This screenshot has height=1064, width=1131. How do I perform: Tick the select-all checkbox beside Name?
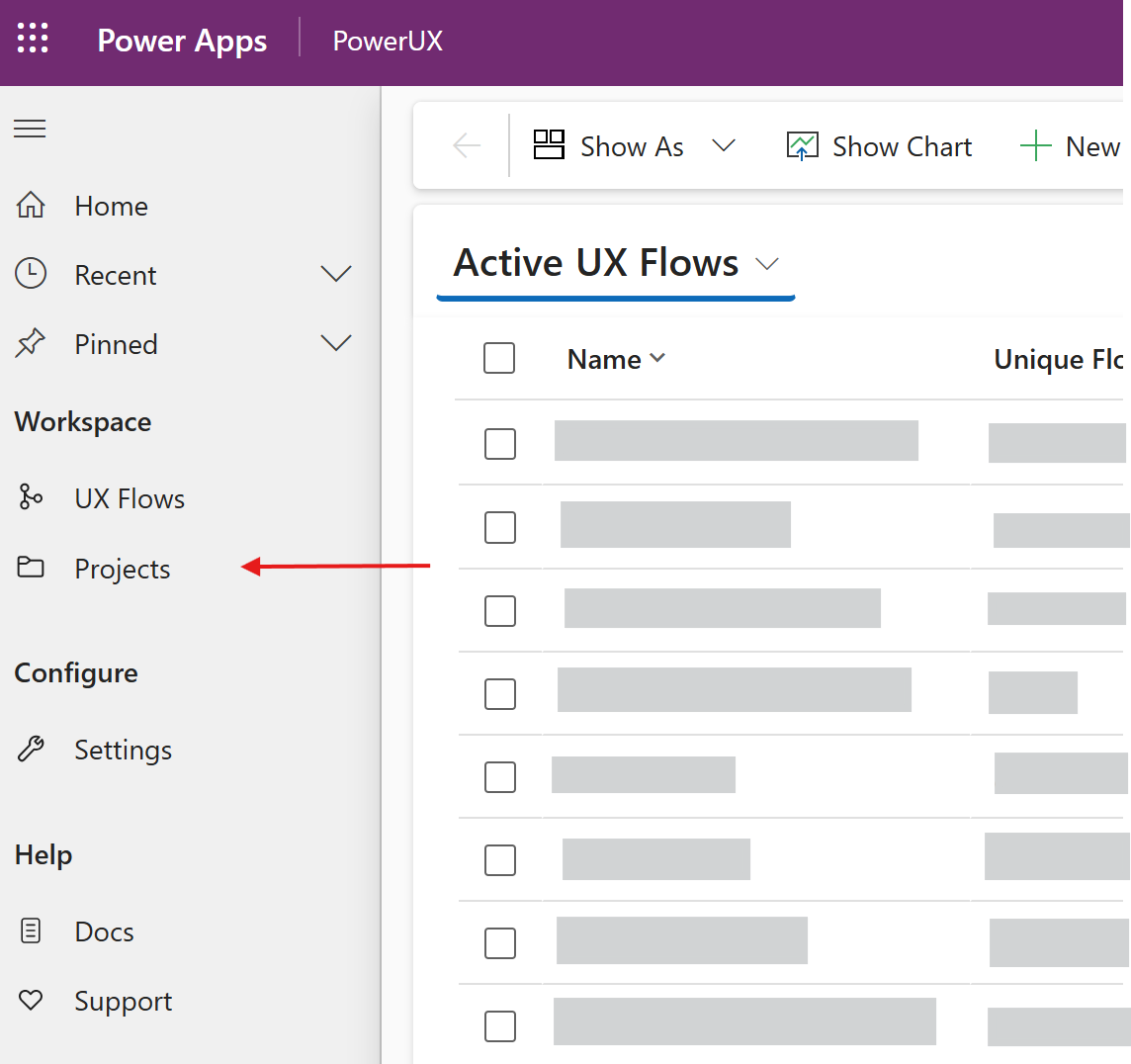[x=499, y=358]
